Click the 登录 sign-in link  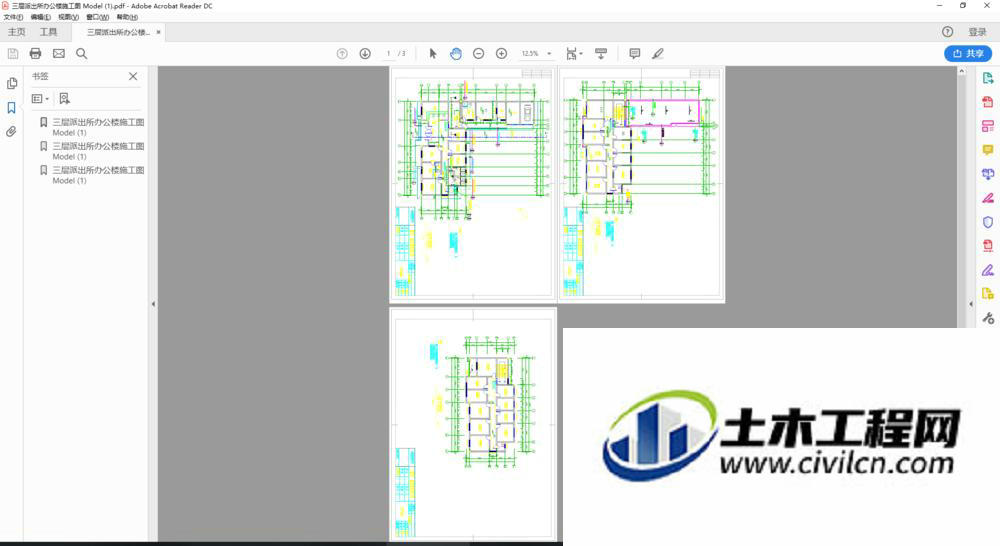tap(977, 32)
